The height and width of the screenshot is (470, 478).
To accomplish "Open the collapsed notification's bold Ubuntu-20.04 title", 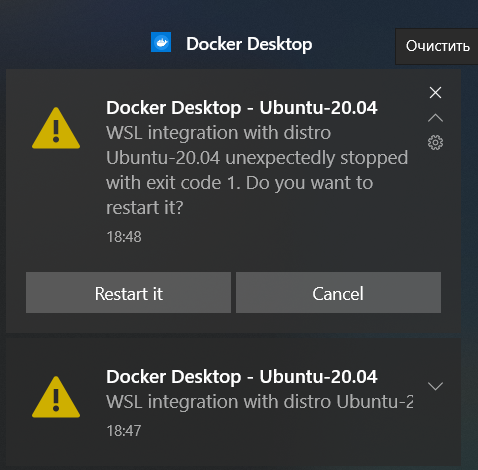I will [242, 377].
